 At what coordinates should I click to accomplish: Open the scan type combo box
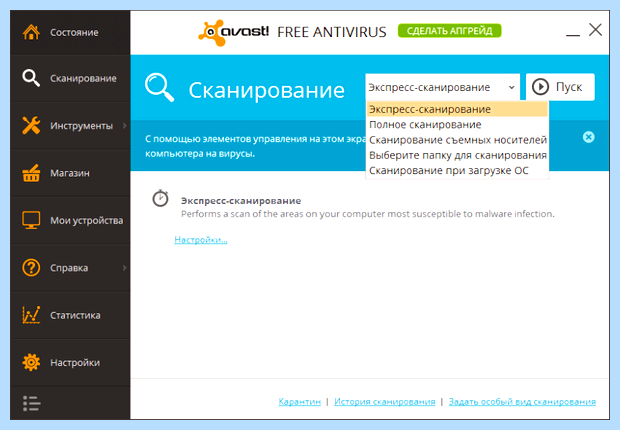pos(442,87)
